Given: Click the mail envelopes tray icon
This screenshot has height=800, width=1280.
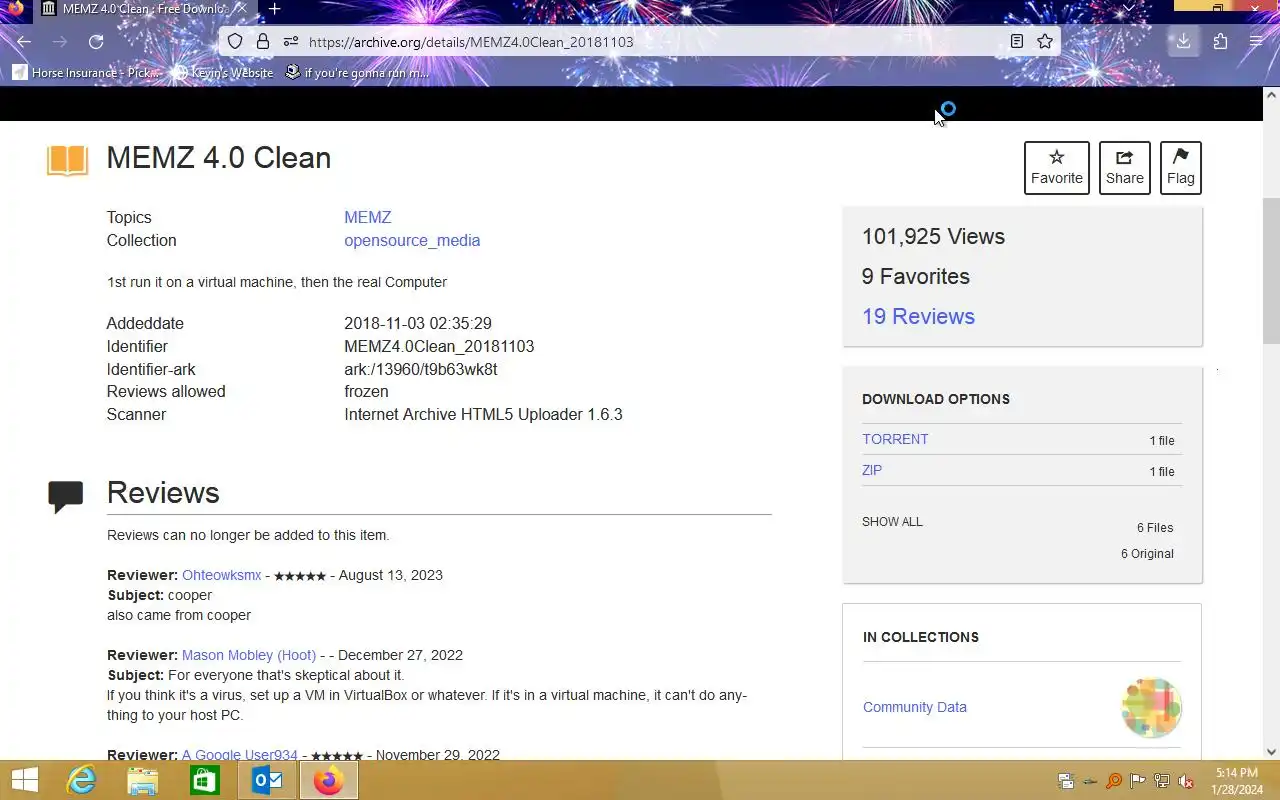Looking at the screenshot, I should pyautogui.click(x=1066, y=781).
